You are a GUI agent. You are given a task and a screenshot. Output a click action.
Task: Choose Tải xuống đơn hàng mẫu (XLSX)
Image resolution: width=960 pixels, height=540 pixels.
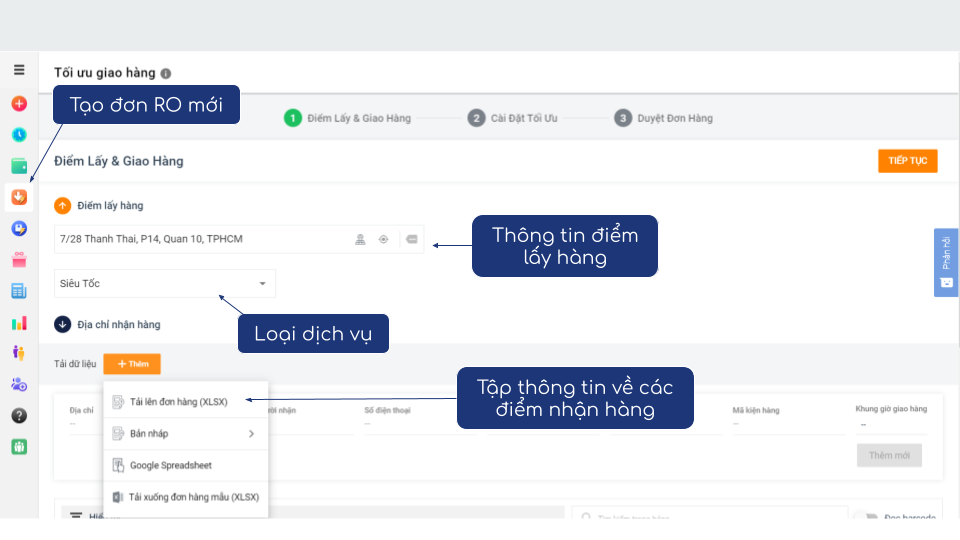186,497
